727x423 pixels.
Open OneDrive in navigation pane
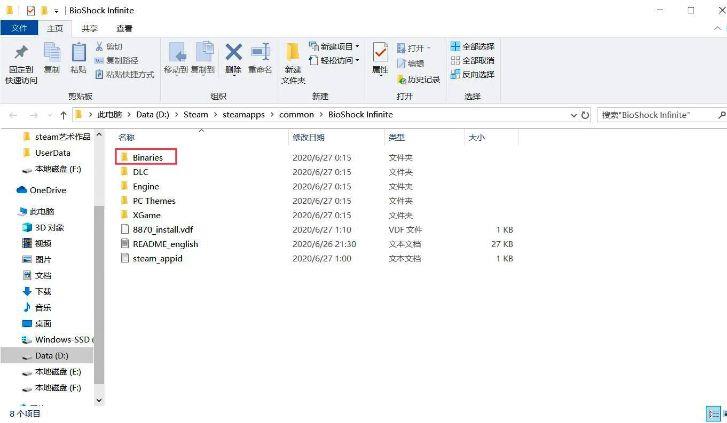pyautogui.click(x=42, y=190)
